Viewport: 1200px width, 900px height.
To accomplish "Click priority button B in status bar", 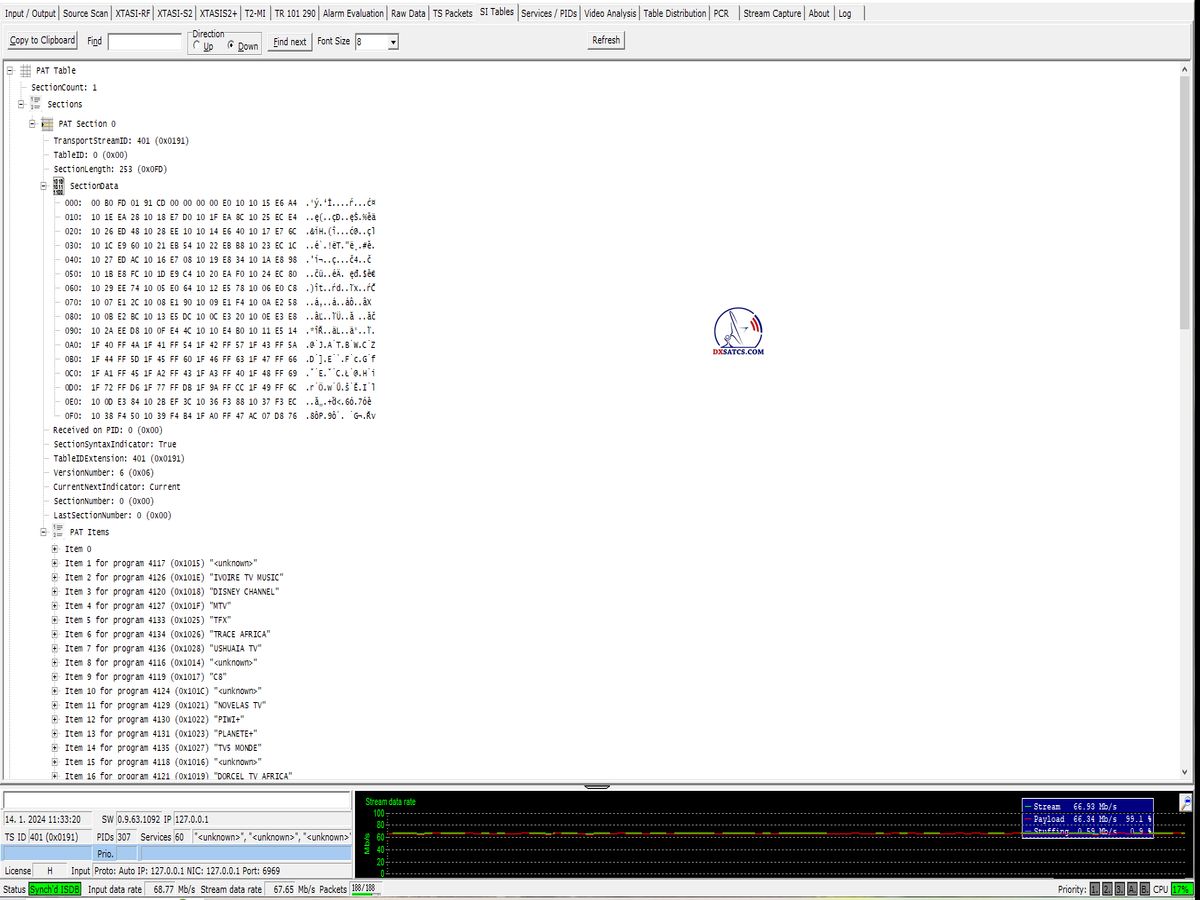I will [1144, 889].
